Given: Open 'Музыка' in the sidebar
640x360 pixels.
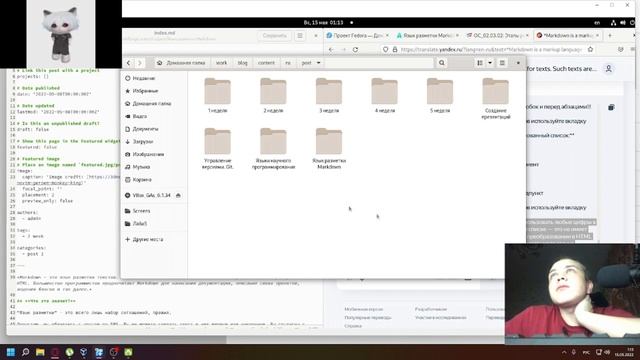Looking at the screenshot, I should pos(154,167).
